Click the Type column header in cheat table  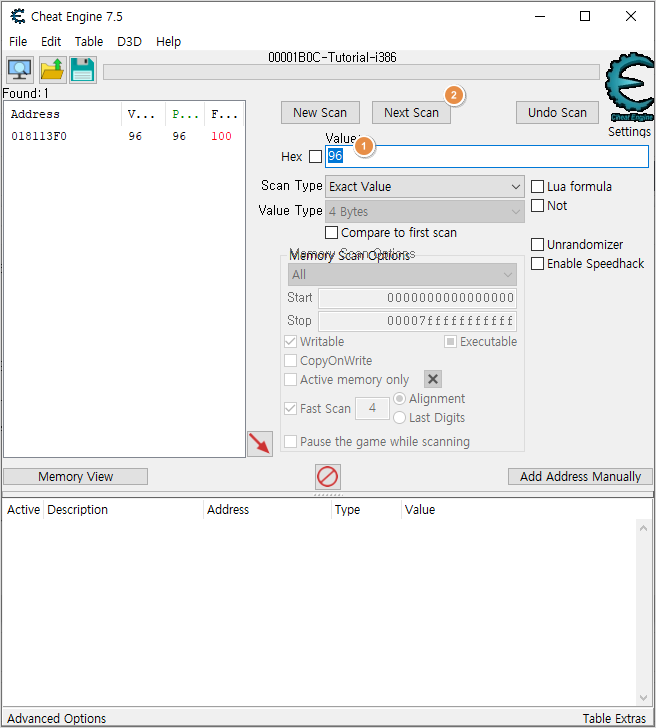pos(366,510)
